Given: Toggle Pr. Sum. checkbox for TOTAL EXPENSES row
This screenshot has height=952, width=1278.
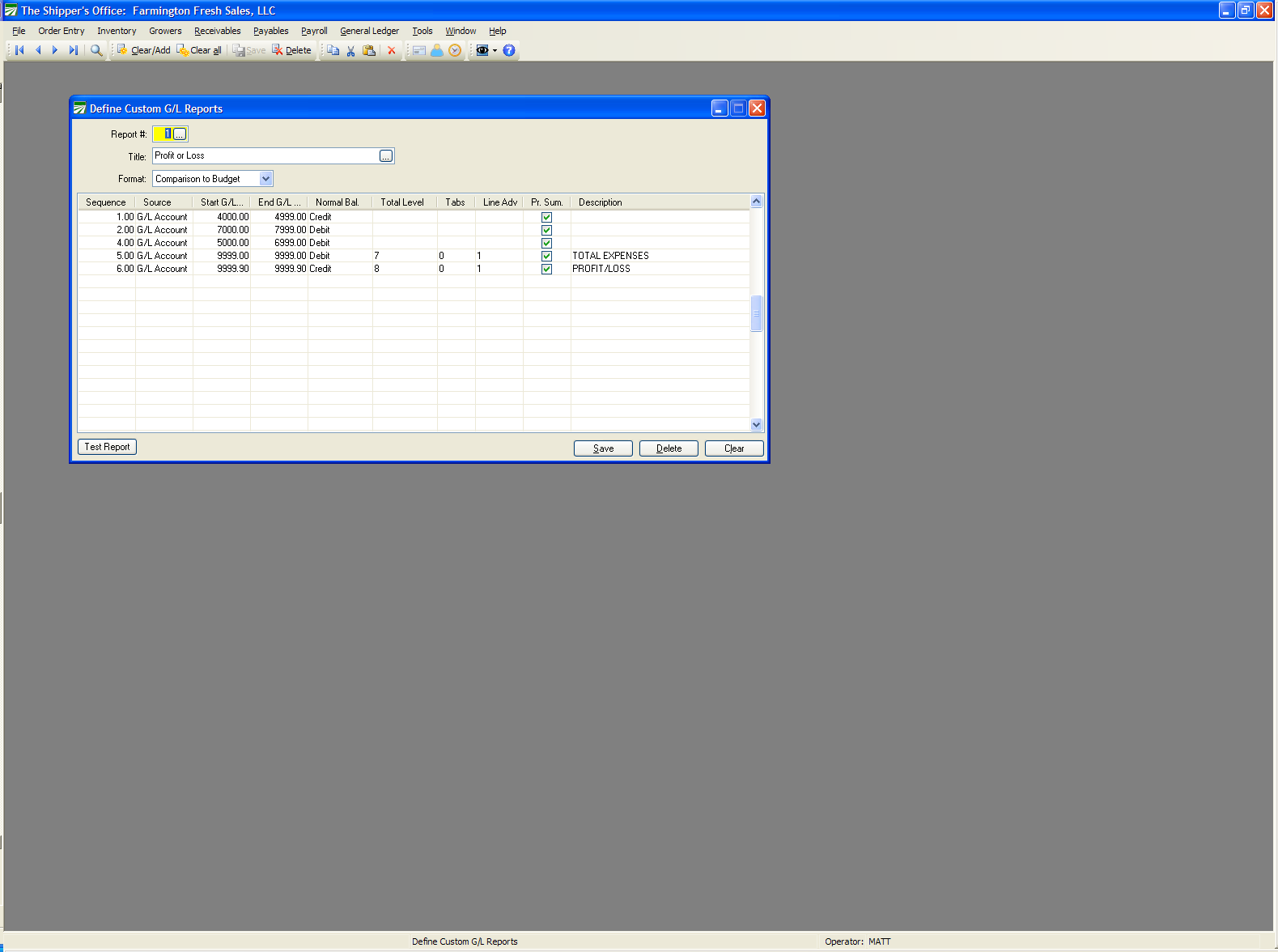Looking at the screenshot, I should click(x=546, y=256).
